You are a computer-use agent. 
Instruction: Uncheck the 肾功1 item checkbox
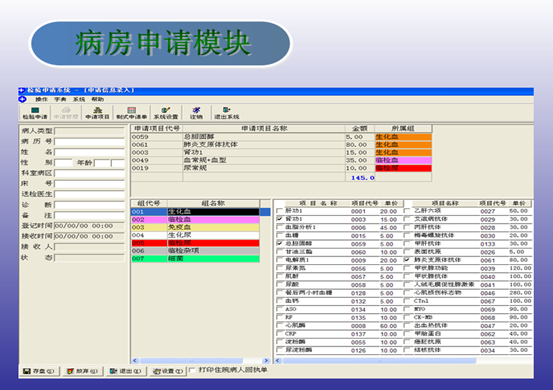(x=280, y=219)
